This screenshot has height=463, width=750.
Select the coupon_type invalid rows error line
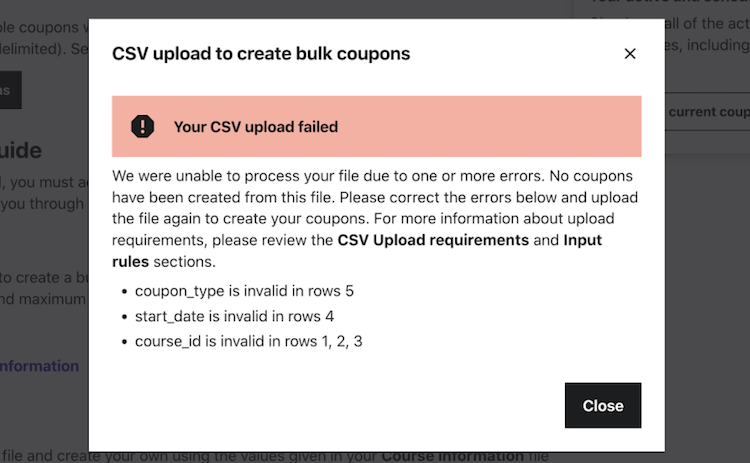point(244,292)
